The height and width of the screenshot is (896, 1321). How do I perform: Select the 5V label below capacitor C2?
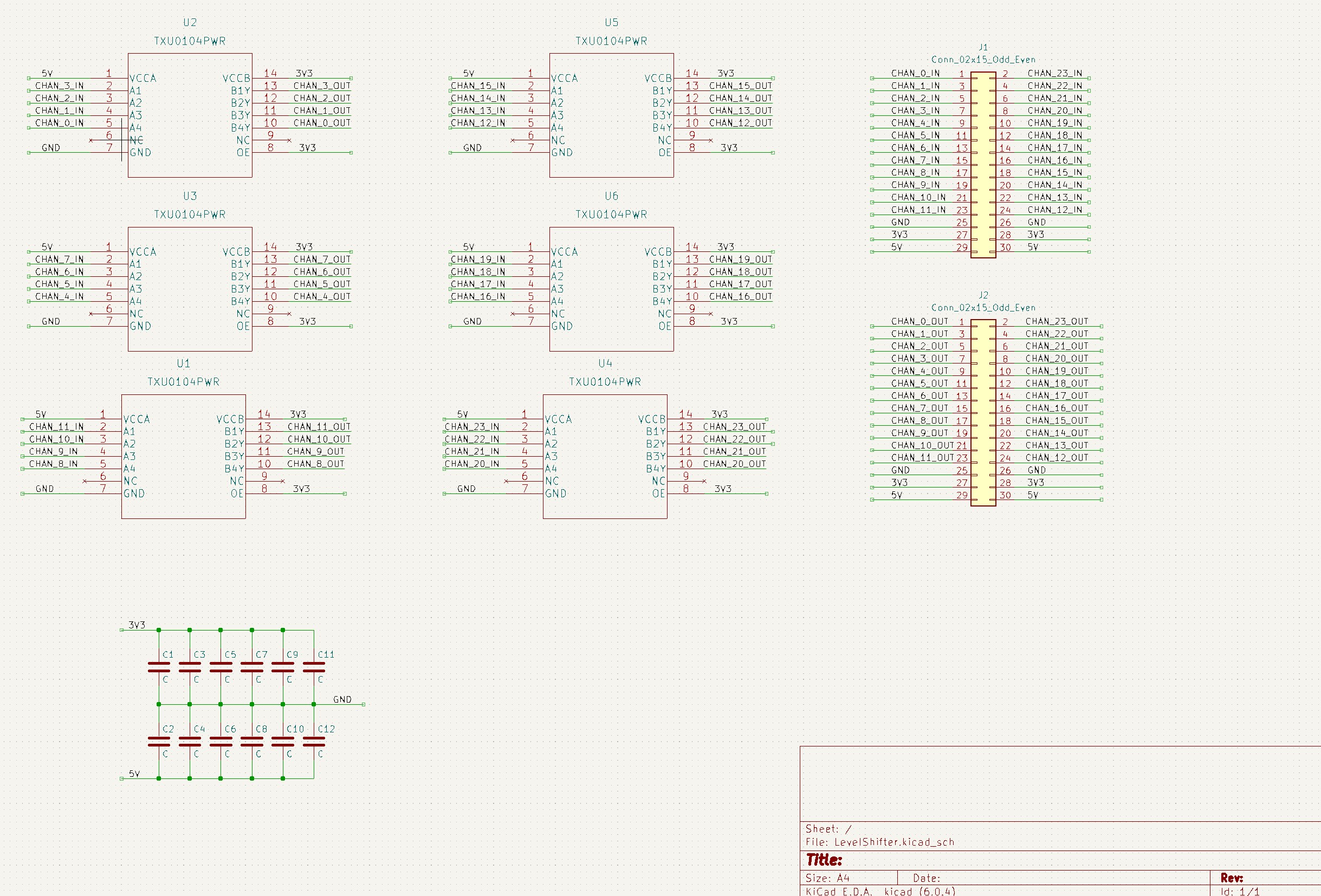[134, 774]
